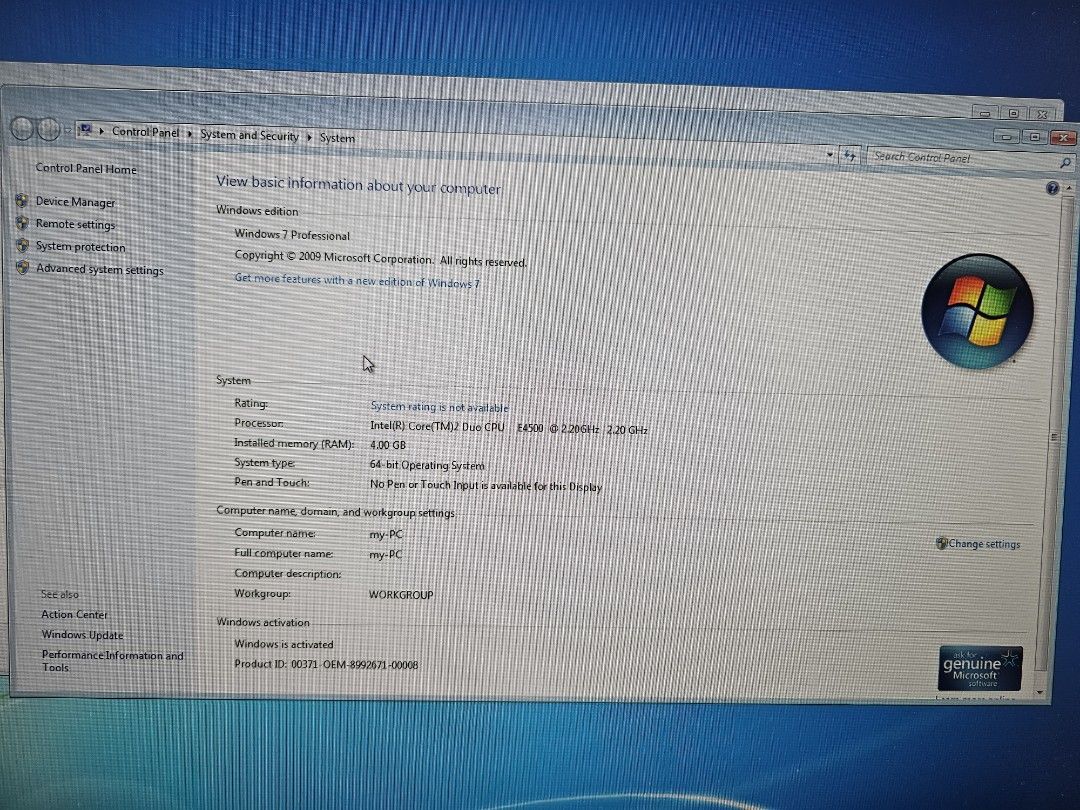Click inside the Search Control Panel box
The height and width of the screenshot is (810, 1080).
(940, 158)
